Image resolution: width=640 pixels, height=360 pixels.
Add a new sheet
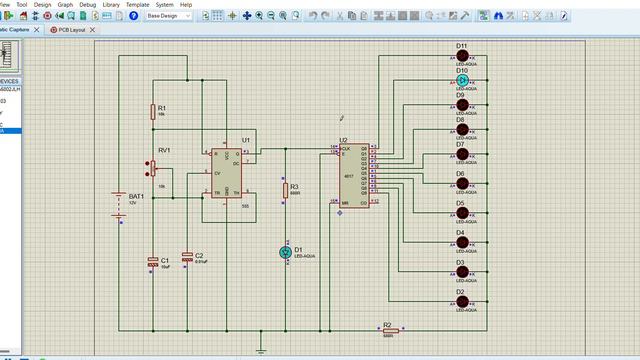tap(525, 16)
